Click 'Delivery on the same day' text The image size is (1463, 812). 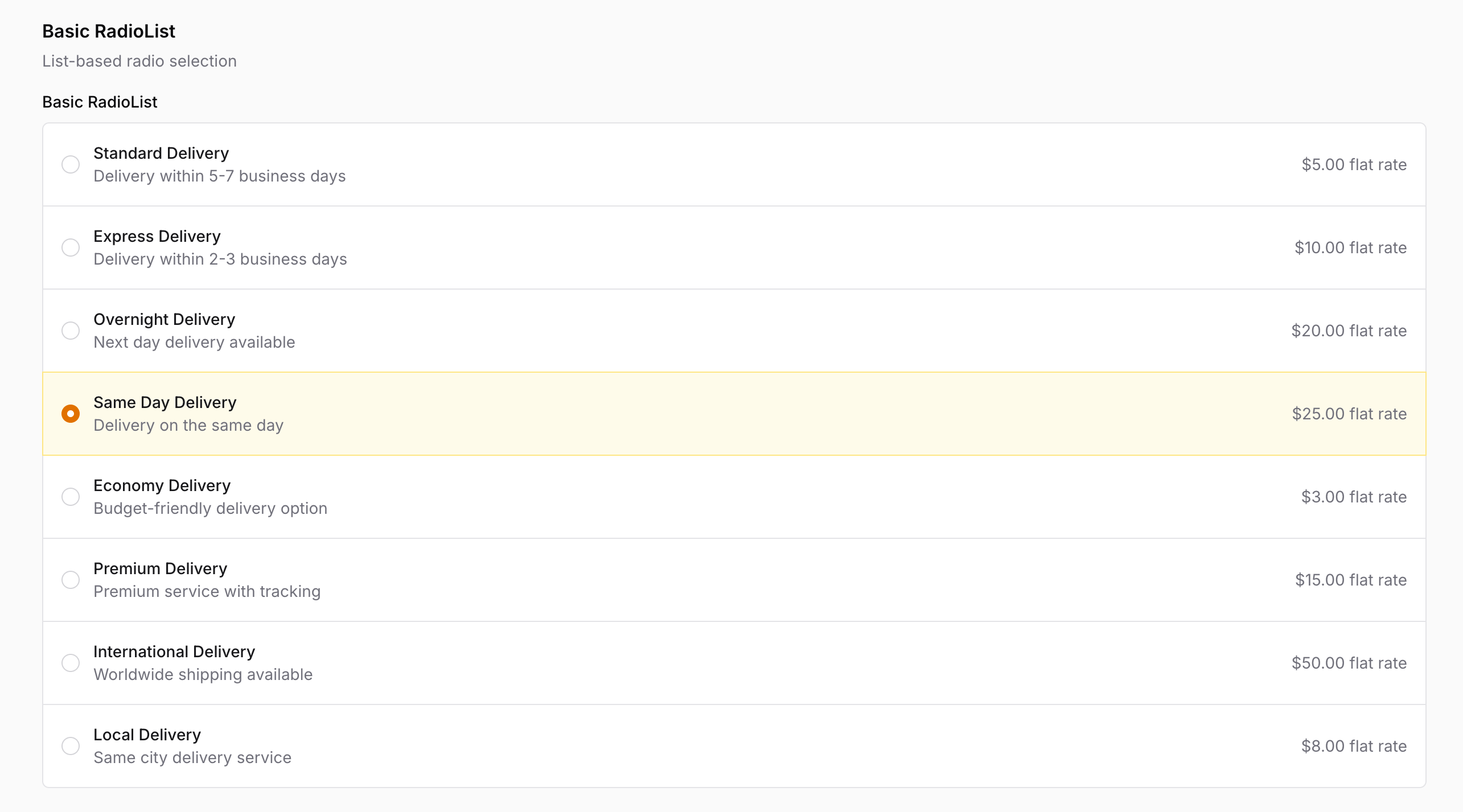click(x=188, y=425)
